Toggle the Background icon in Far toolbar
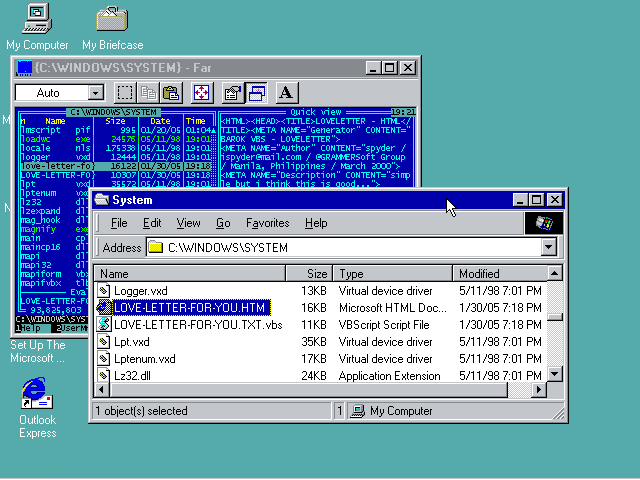Screen dimensions: 640x480 [257, 93]
